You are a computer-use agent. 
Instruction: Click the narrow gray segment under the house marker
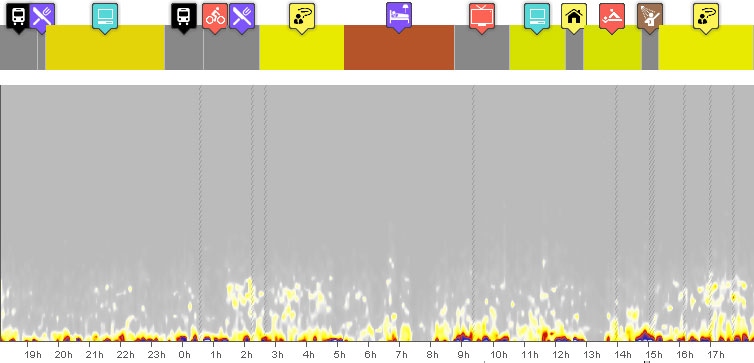pos(575,48)
